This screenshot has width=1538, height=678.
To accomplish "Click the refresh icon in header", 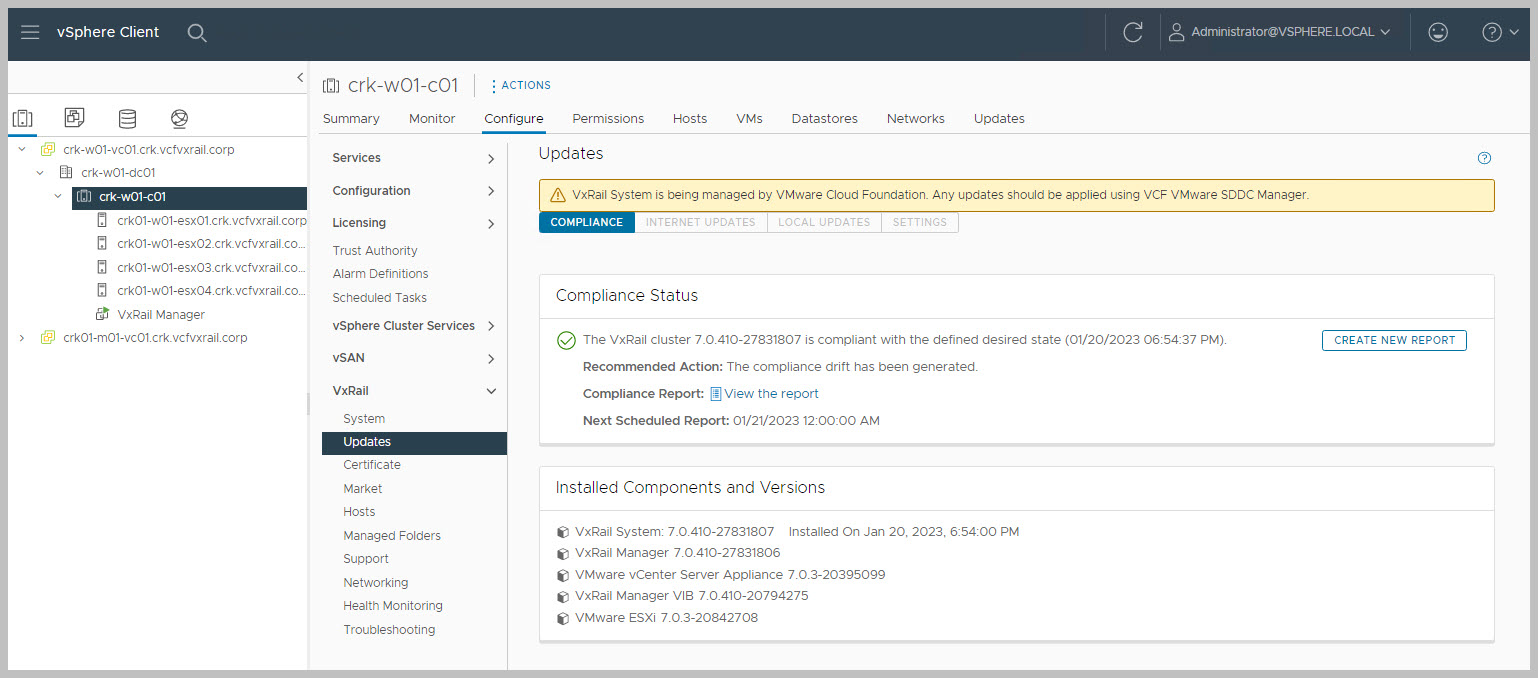I will click(1132, 32).
